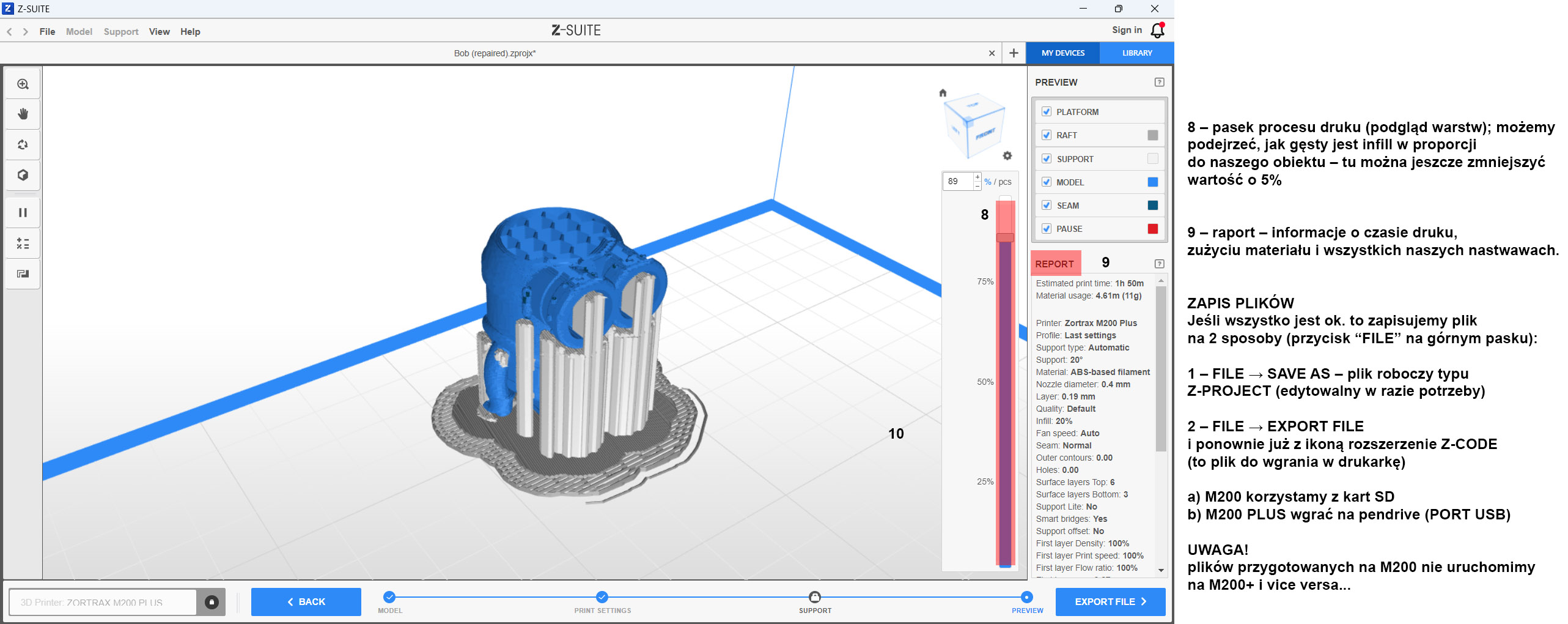Viewport: 1568px width, 624px height.
Task: Open view cube settings gear
Action: tap(1007, 155)
